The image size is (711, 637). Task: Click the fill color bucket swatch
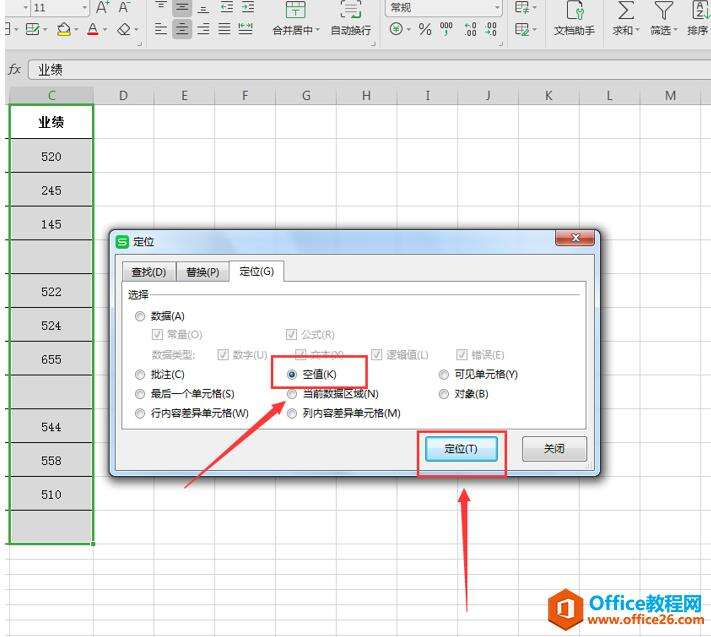click(63, 30)
